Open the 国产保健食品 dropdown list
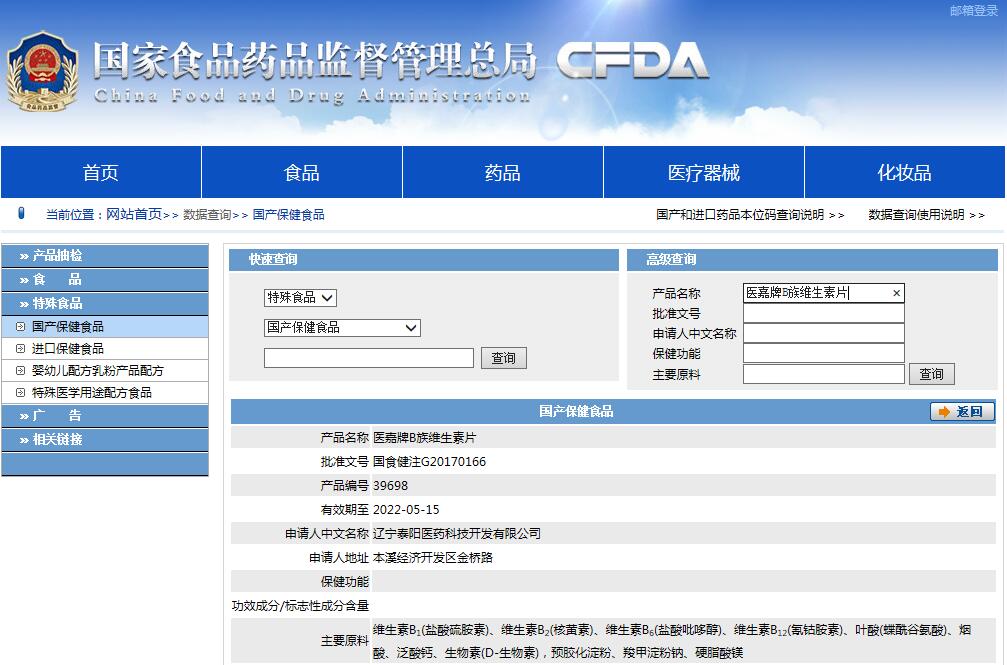Image resolution: width=1007 pixels, height=665 pixels. click(342, 328)
